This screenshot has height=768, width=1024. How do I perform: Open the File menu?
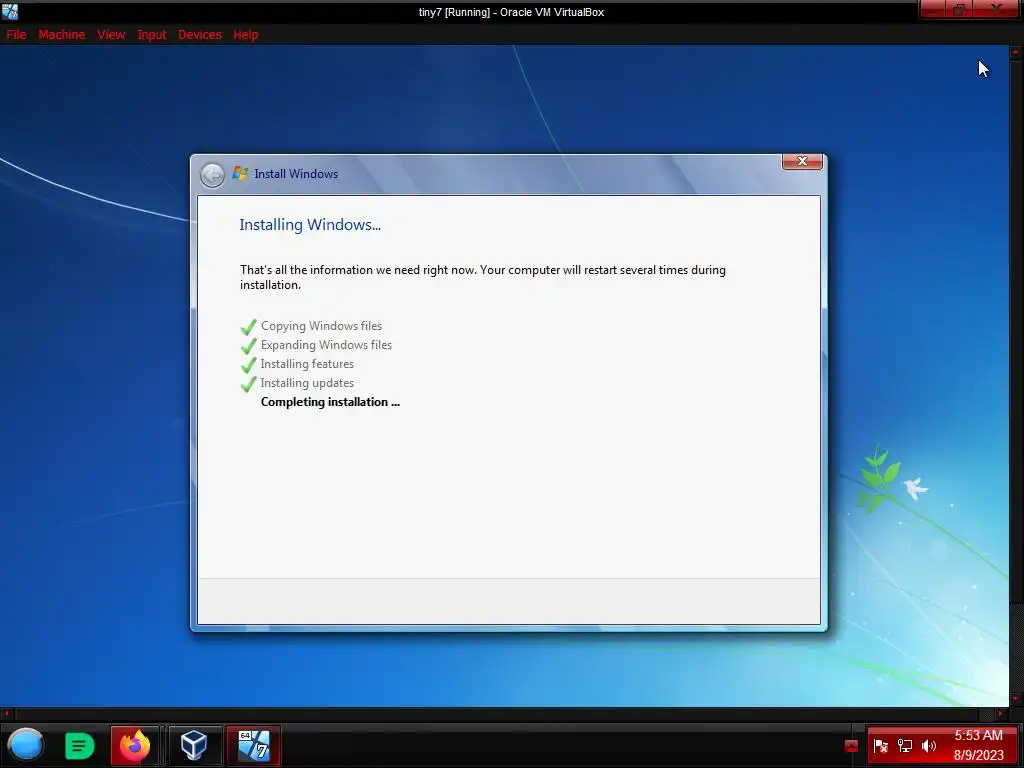pyautogui.click(x=16, y=35)
